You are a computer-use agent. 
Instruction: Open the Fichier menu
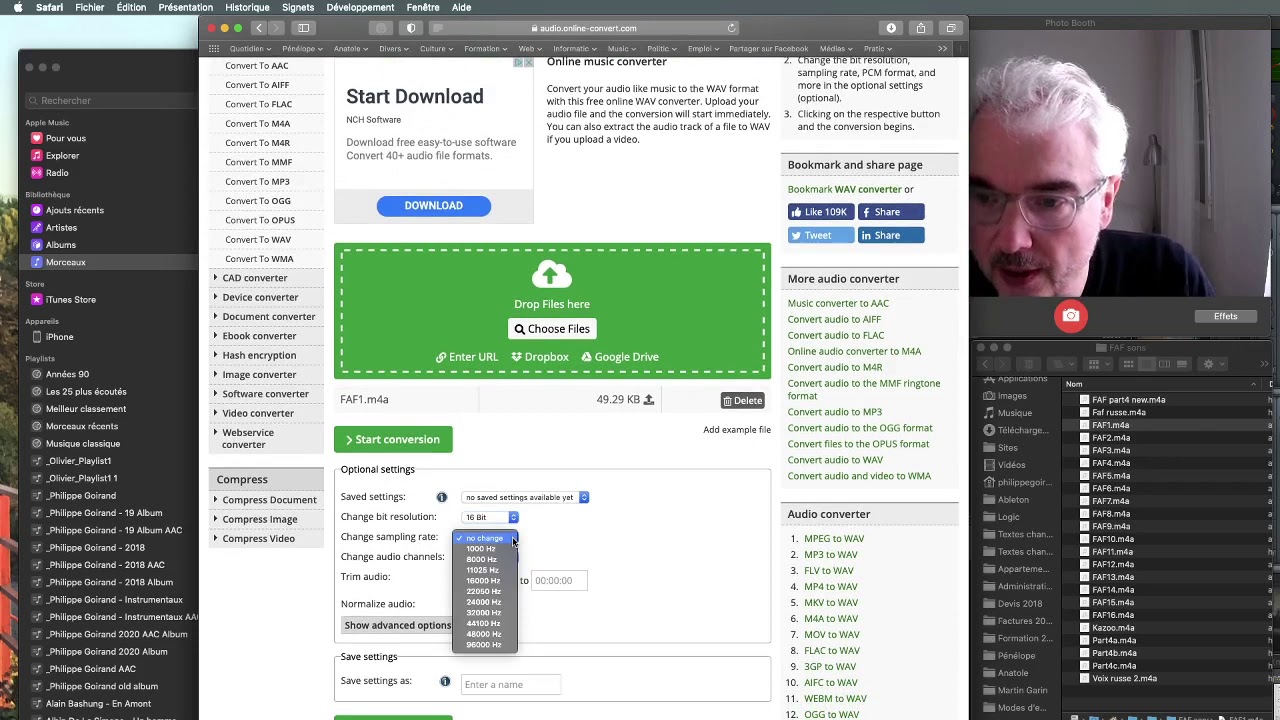89,7
